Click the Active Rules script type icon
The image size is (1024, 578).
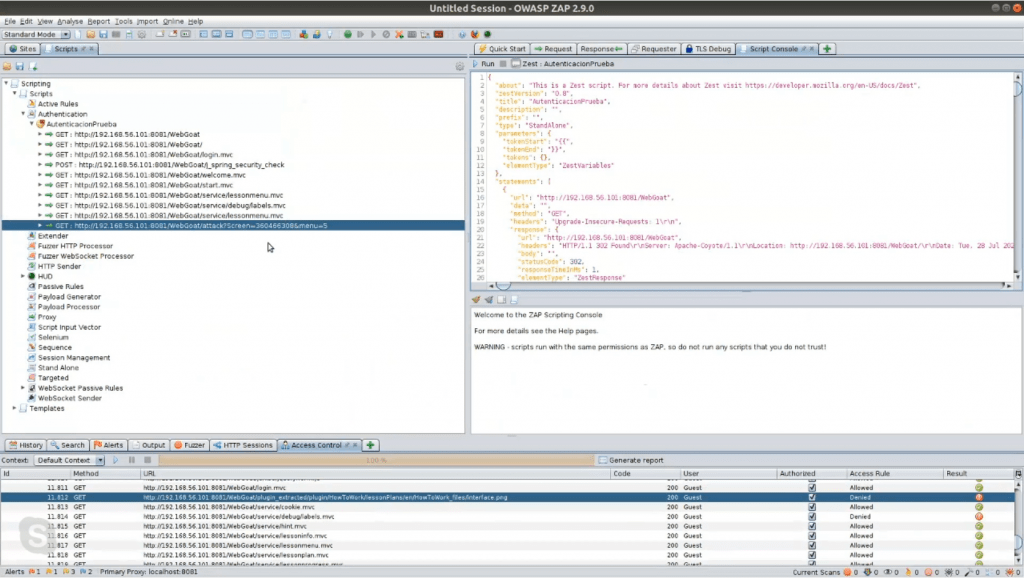tap(31, 104)
